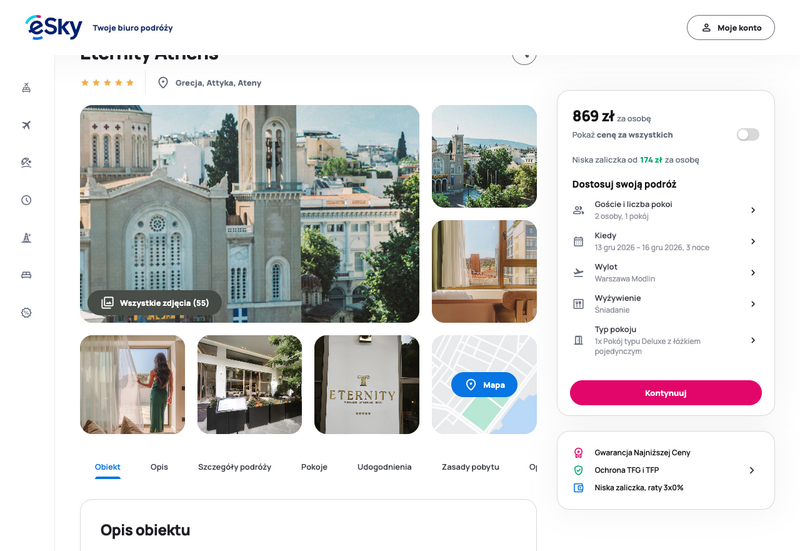800x551 pixels.
Task: Click the '174 zł' low deposit amount
Action: (651, 160)
